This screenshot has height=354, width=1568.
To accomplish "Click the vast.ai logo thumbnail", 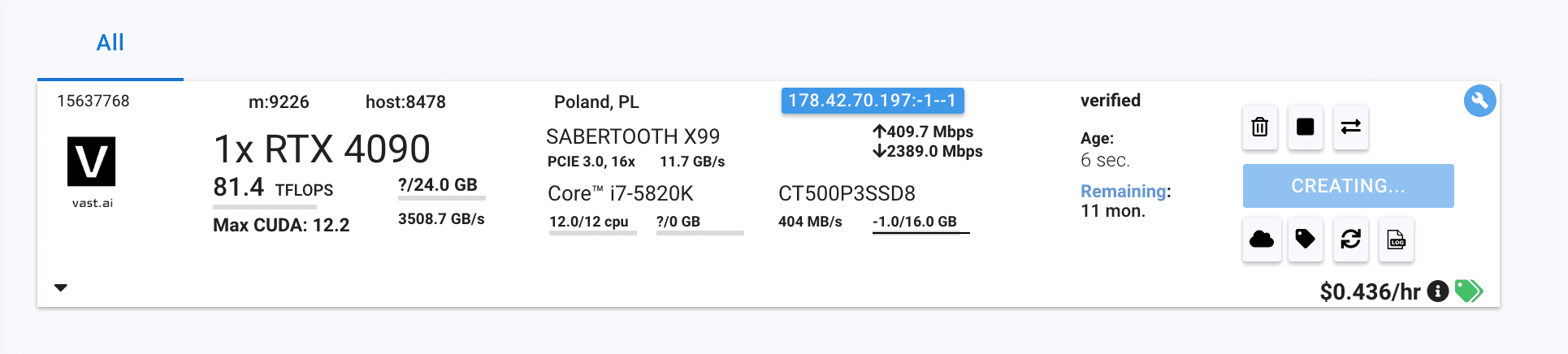I will pos(92,162).
